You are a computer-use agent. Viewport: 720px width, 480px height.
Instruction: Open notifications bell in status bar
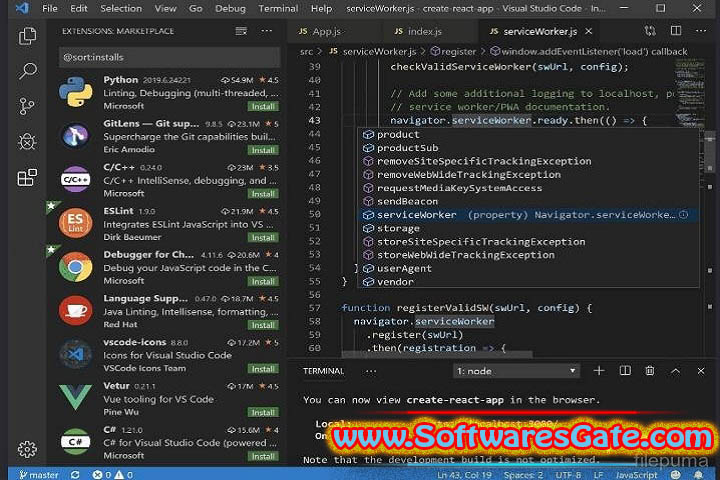point(698,474)
